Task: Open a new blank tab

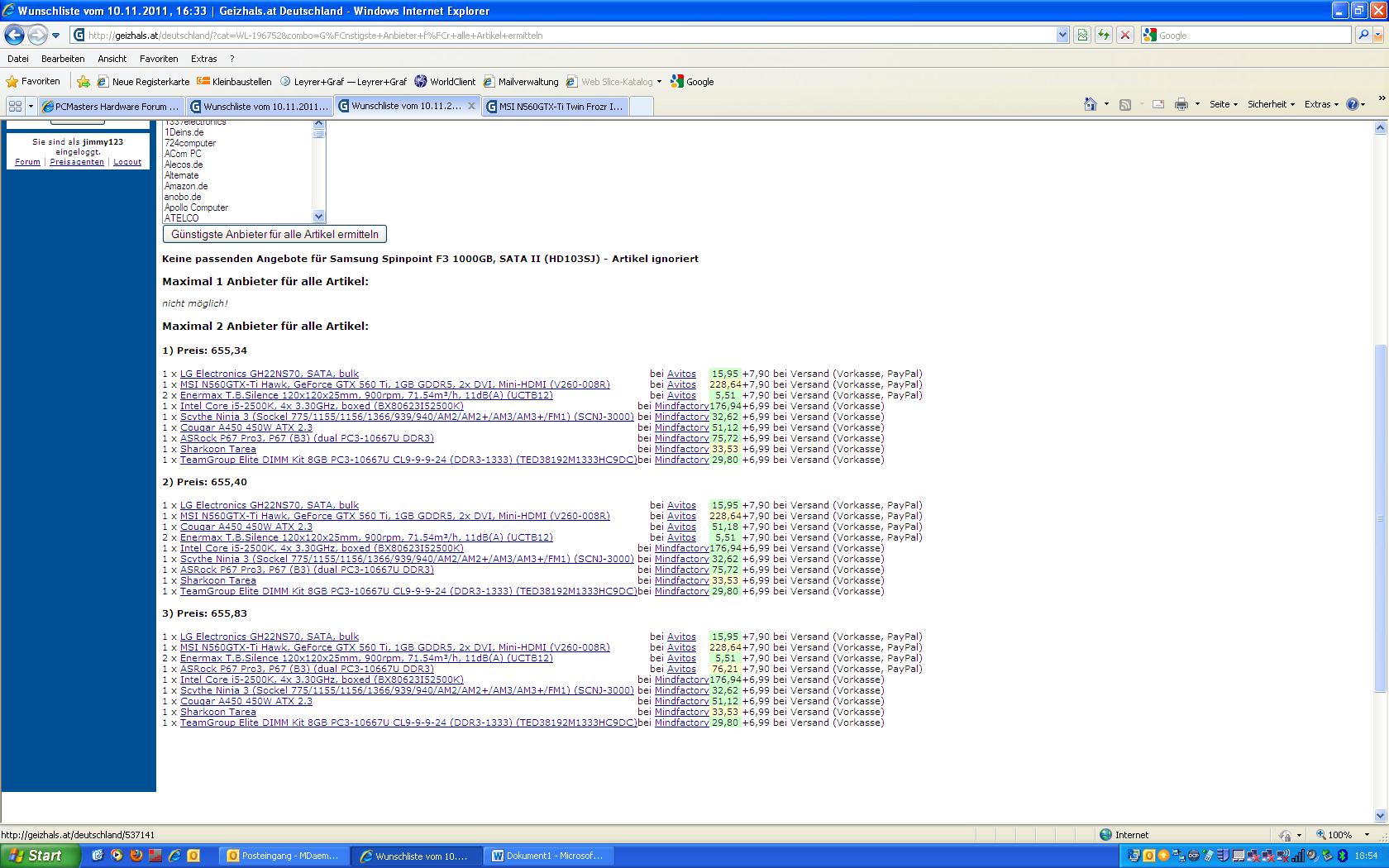Action: (x=642, y=107)
